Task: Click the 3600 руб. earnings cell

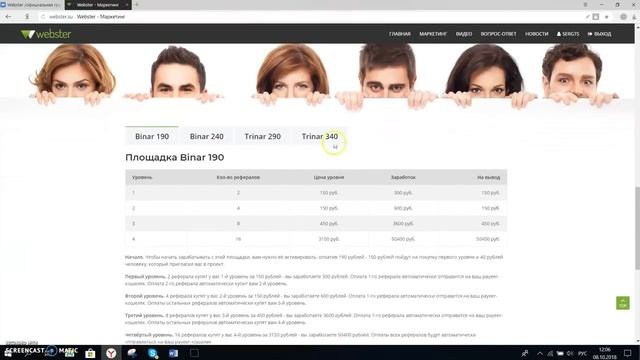Action: (403, 224)
